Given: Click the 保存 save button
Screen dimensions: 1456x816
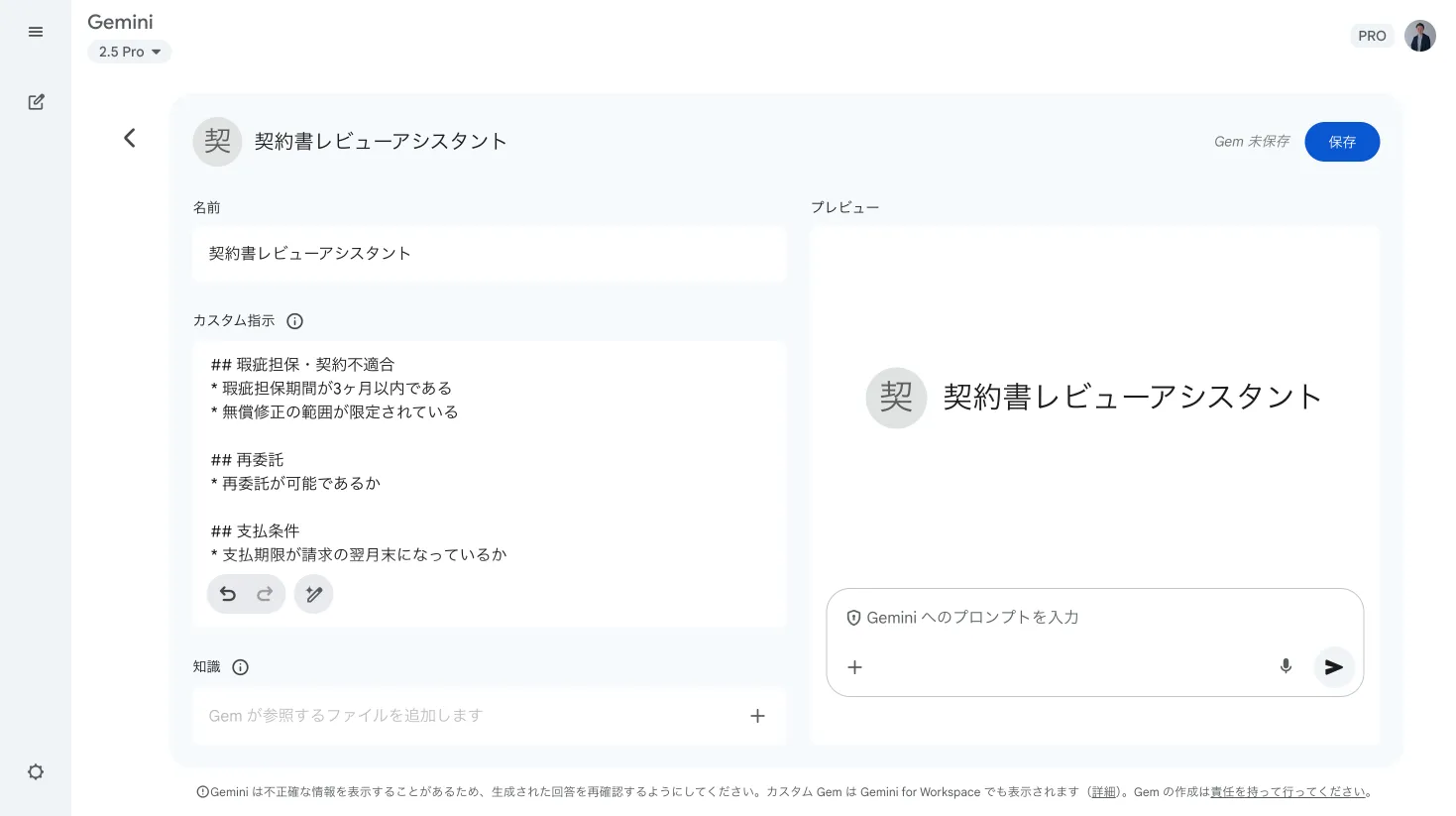Looking at the screenshot, I should coord(1342,142).
